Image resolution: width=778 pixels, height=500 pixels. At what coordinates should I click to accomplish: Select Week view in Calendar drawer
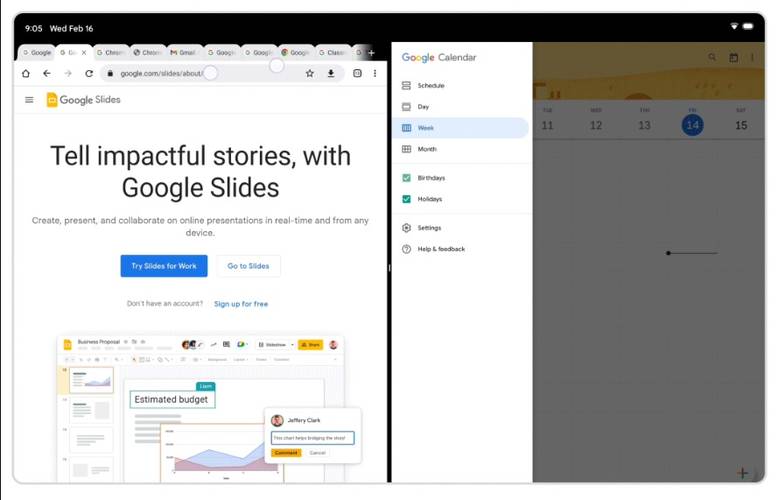coord(460,128)
